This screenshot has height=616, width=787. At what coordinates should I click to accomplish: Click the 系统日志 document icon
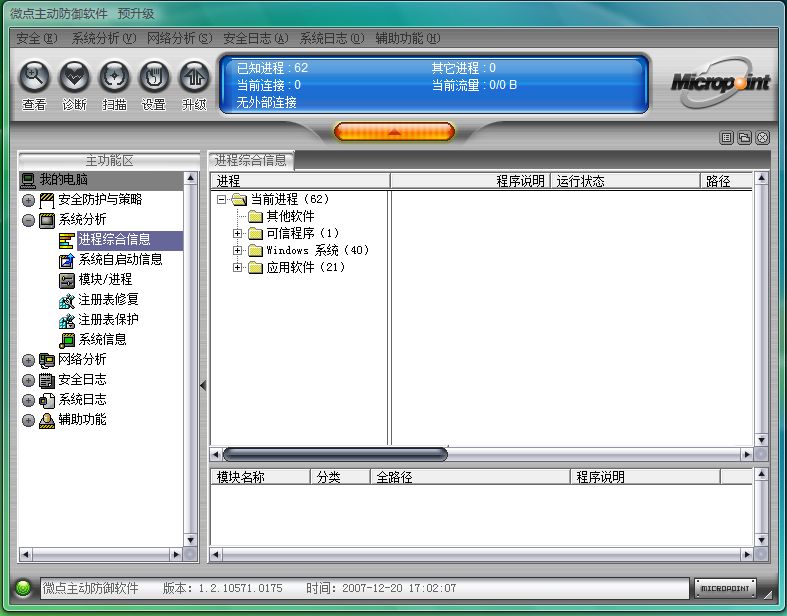tap(47, 400)
